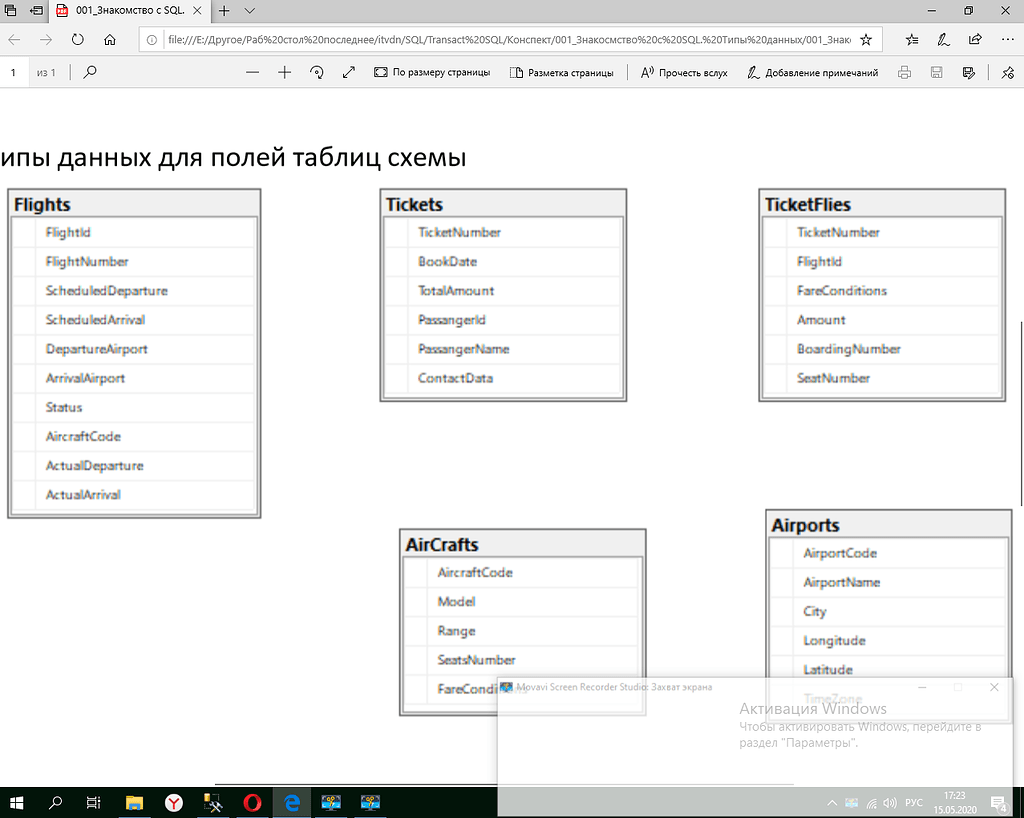The width and height of the screenshot is (1024, 818).
Task: Click 'По размеру страницы' fit button
Action: (432, 73)
